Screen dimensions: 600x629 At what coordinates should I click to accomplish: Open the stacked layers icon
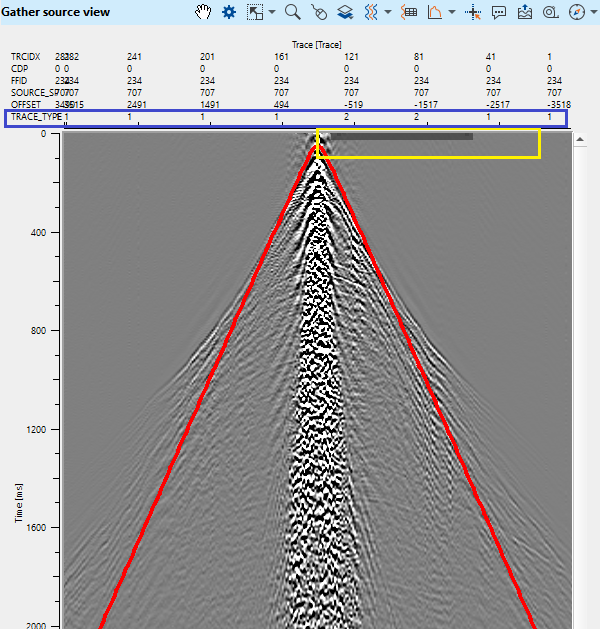point(345,12)
